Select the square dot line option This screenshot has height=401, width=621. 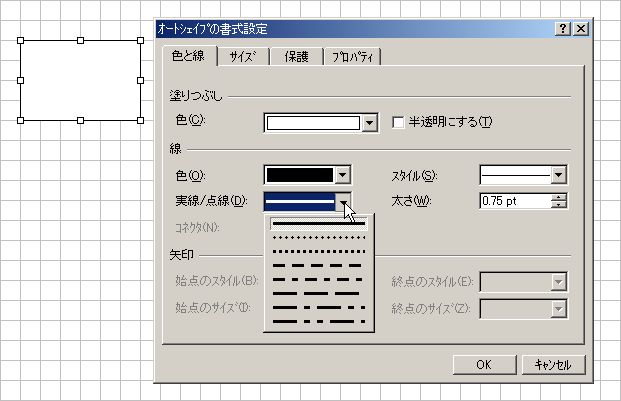click(x=319, y=251)
